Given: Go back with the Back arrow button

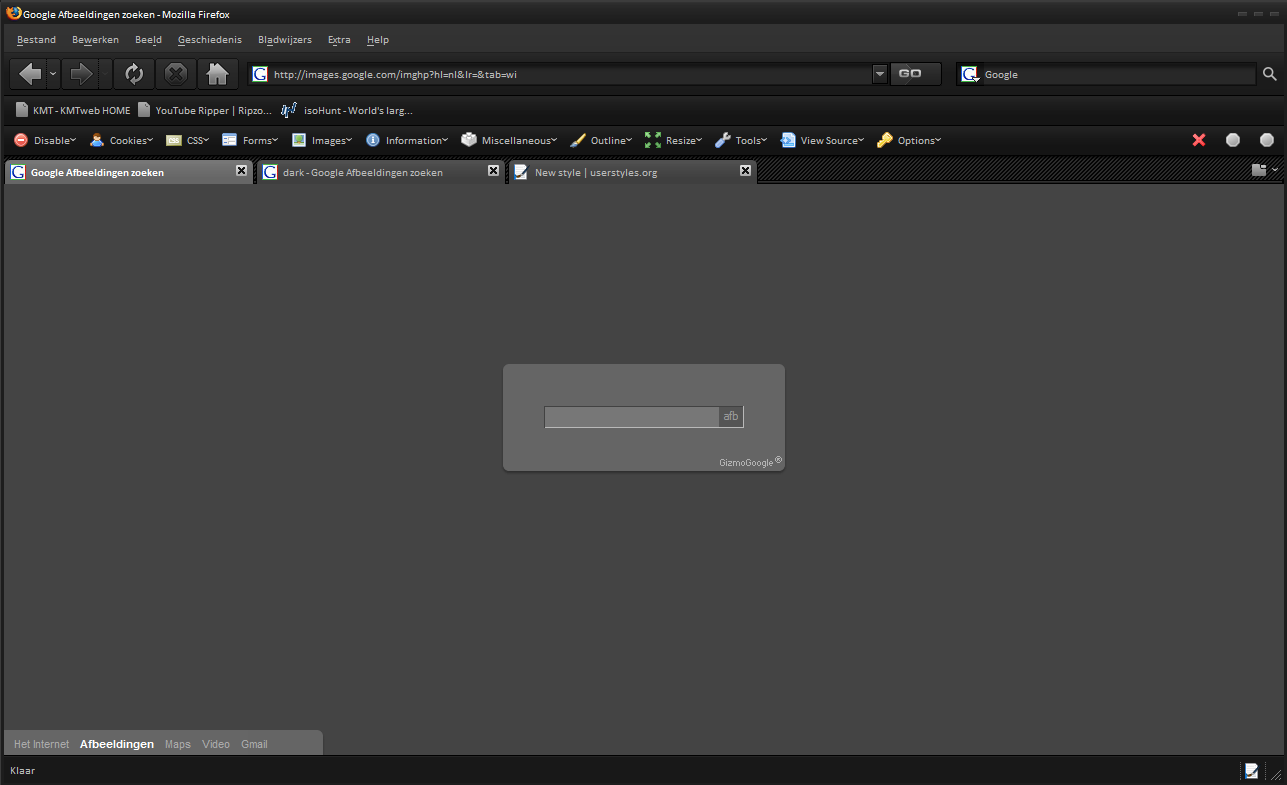Looking at the screenshot, I should (x=28, y=74).
